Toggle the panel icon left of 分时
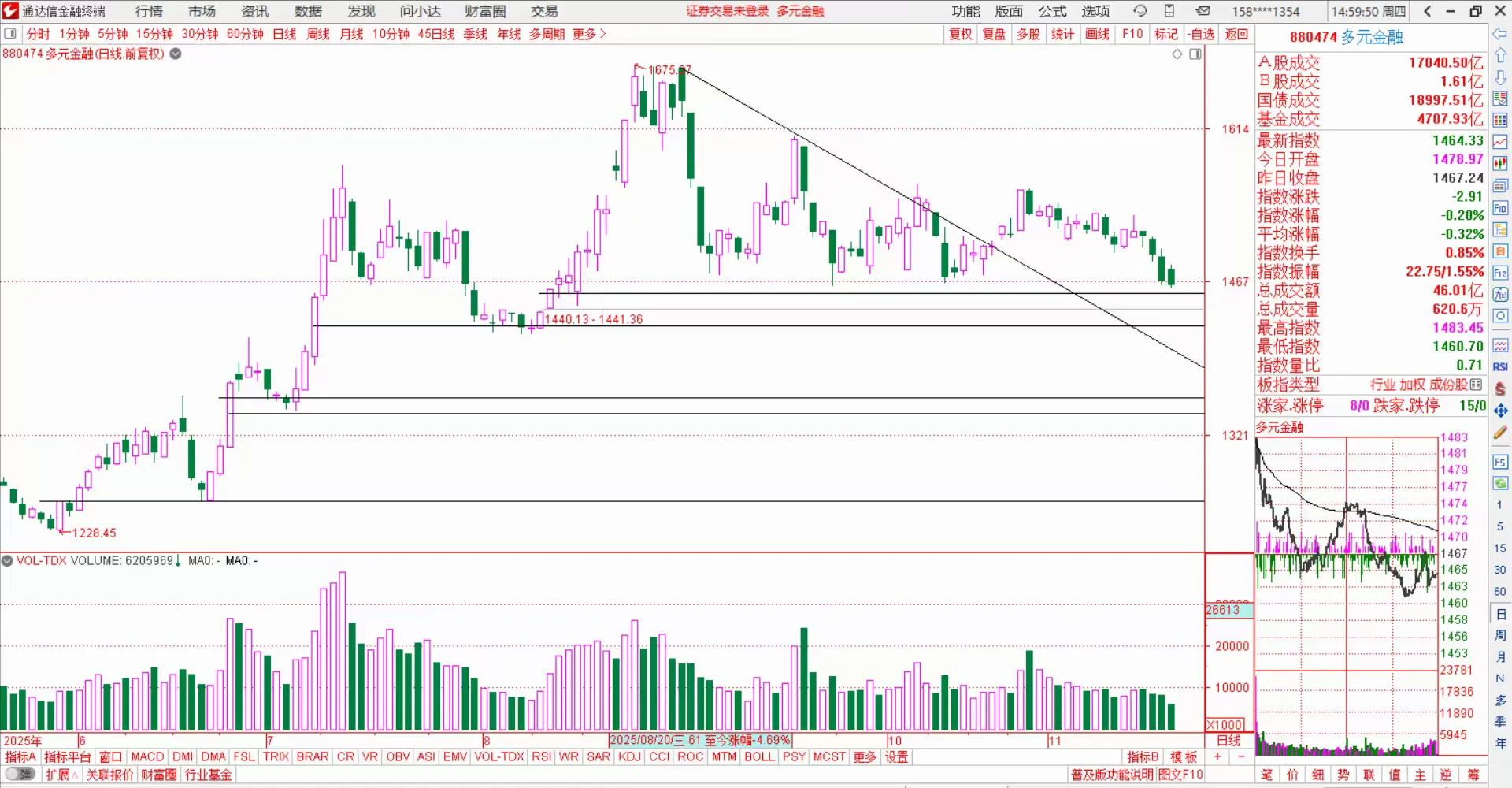 [10, 34]
